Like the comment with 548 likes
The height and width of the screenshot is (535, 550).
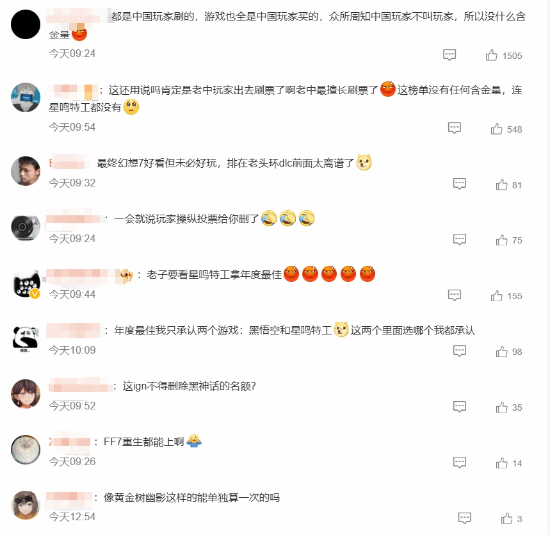point(496,129)
